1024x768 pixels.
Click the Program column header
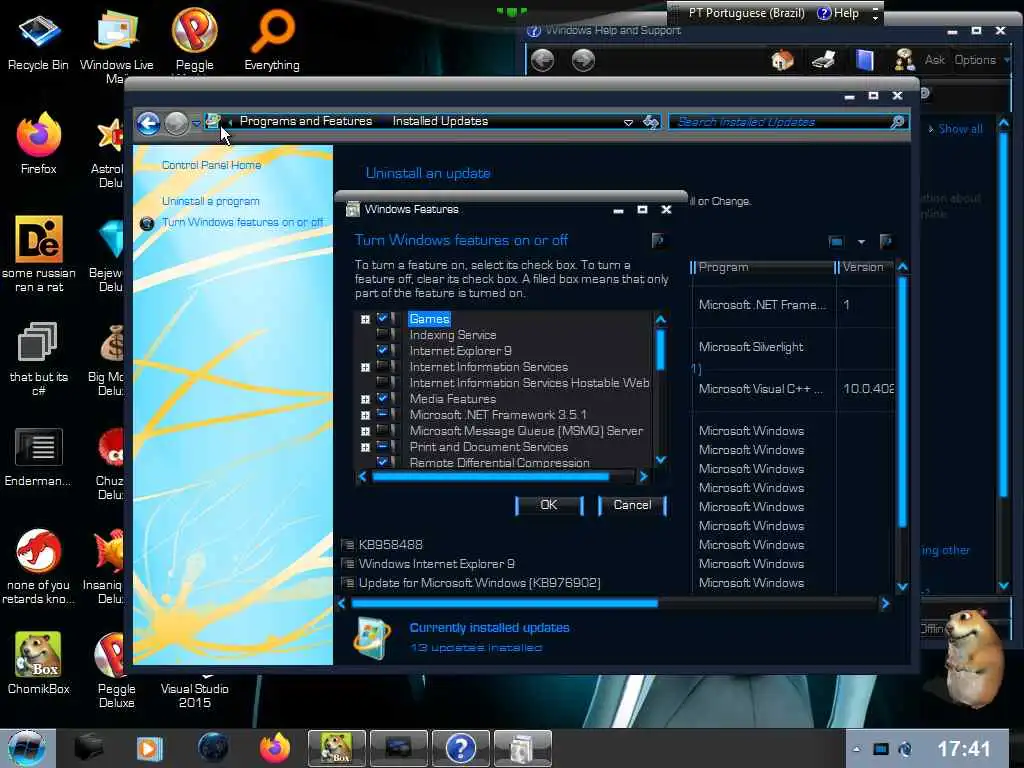(x=763, y=267)
